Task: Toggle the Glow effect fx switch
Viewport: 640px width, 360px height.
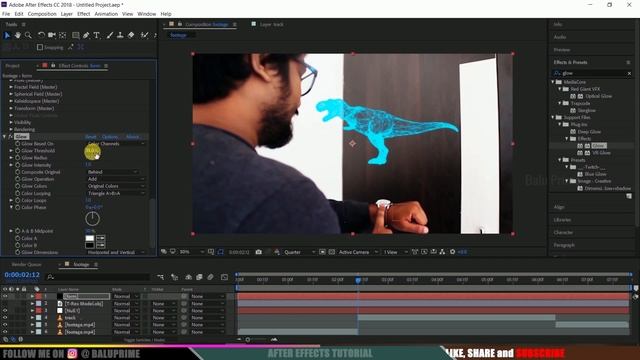Action: (x=11, y=137)
